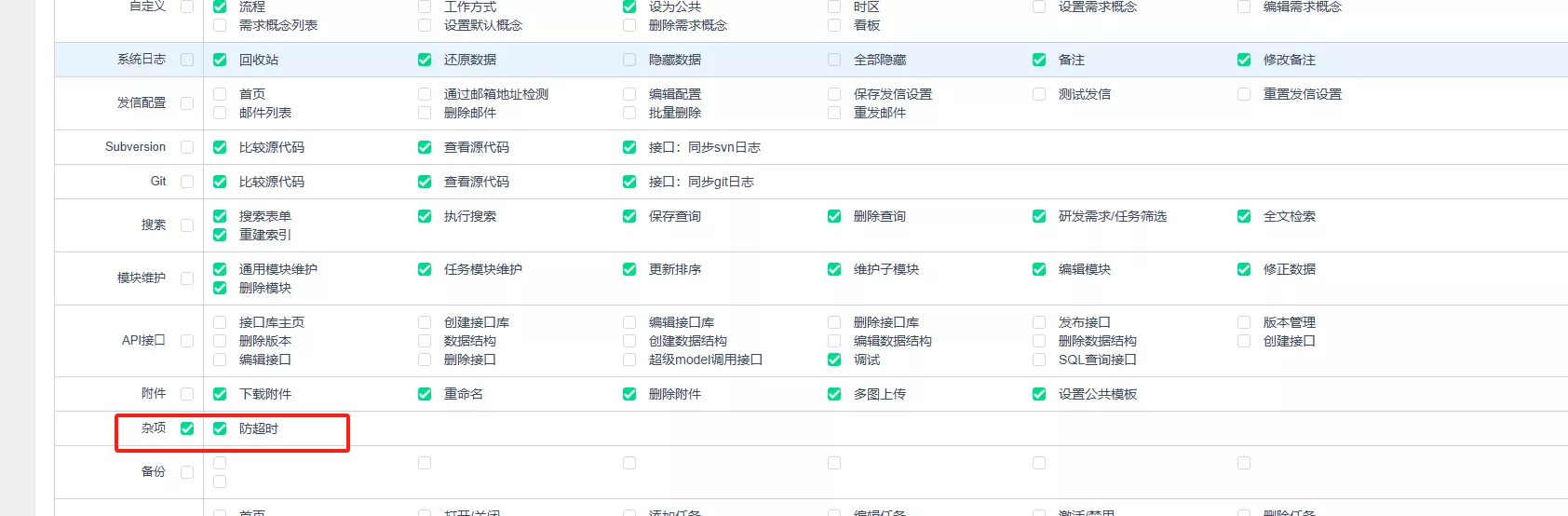Uncheck 查看源代码 in the Subversion row
This screenshot has width=1568, height=516.
(425, 147)
